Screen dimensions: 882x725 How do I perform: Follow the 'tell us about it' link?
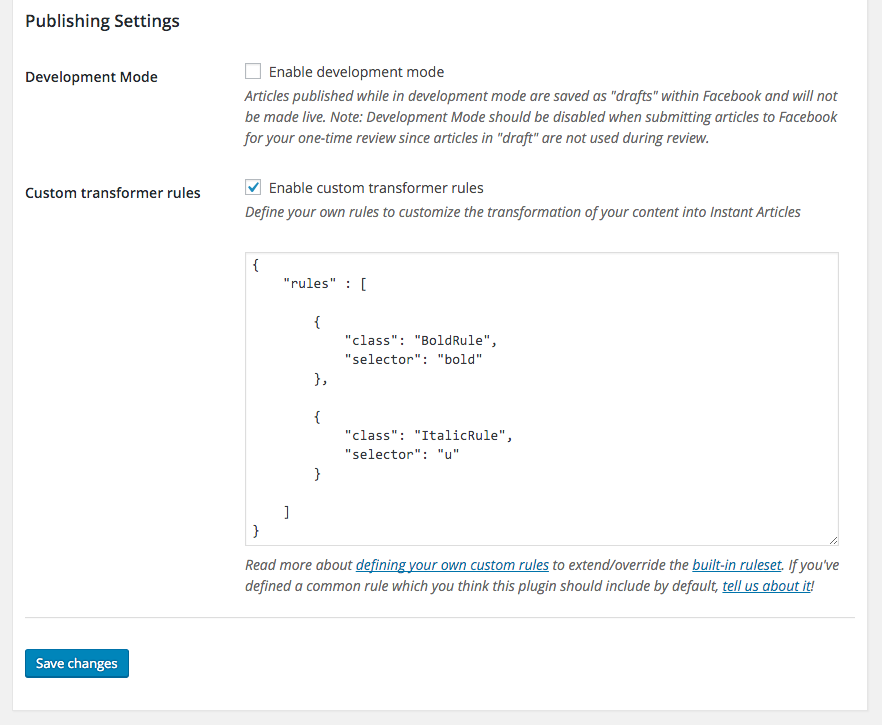pos(766,587)
